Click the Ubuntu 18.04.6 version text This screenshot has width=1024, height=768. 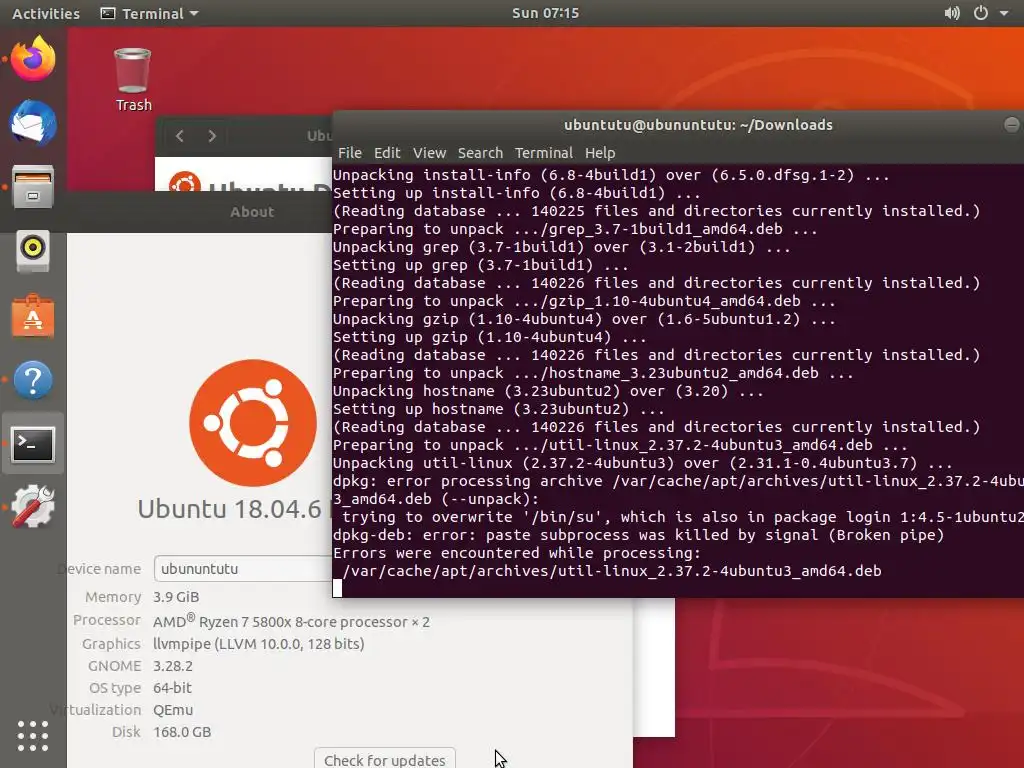[230, 509]
